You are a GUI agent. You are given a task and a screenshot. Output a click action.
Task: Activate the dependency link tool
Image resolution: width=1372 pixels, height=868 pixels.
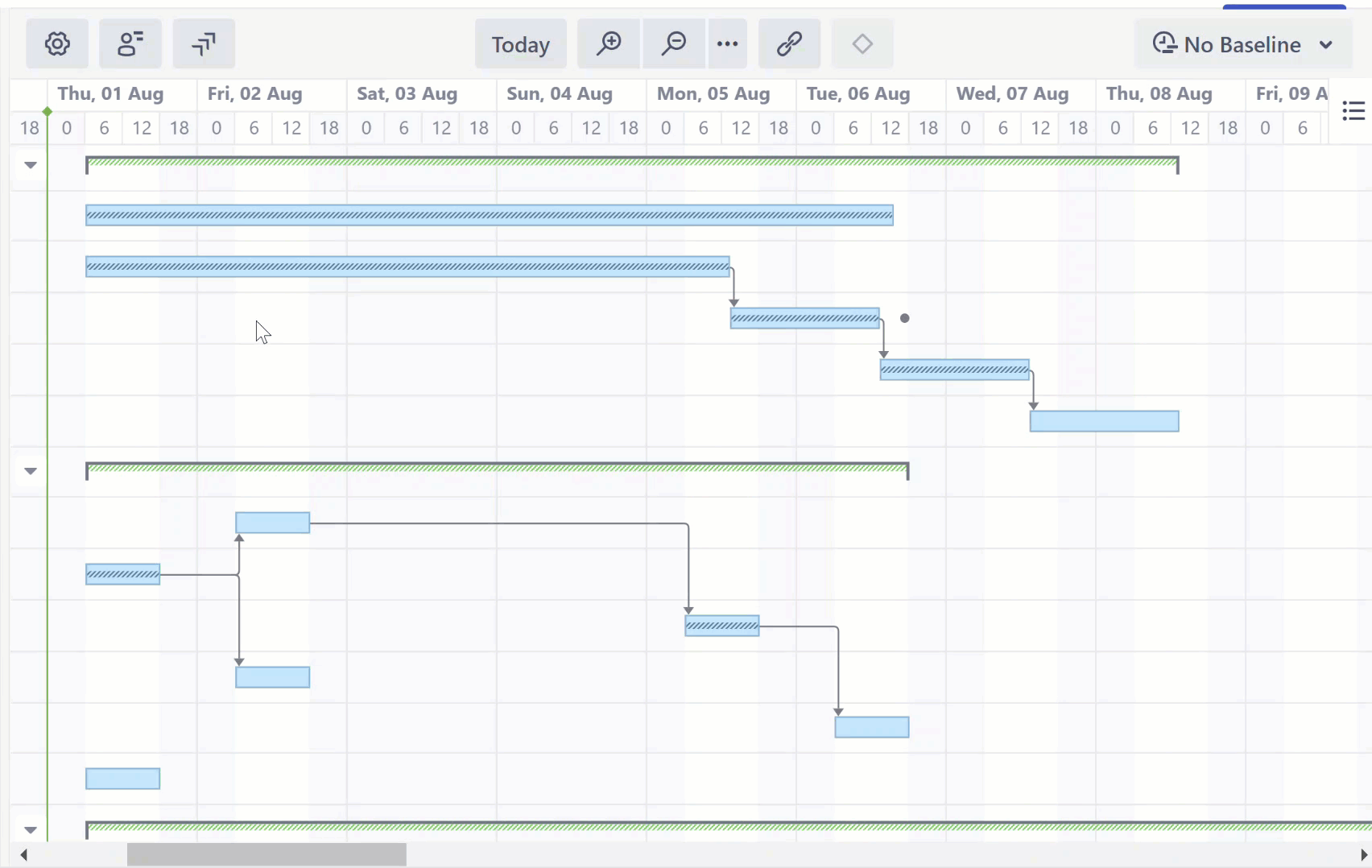(x=789, y=44)
